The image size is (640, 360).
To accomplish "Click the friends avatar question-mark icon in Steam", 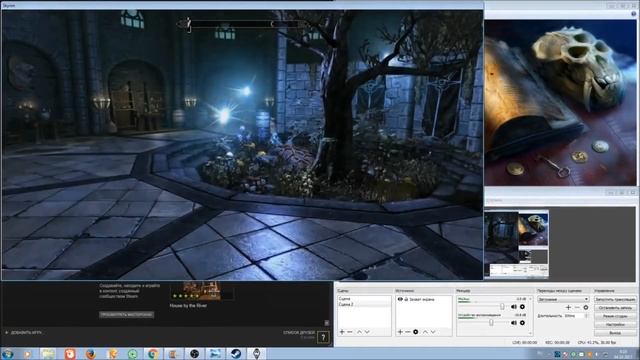I will pos(323,337).
